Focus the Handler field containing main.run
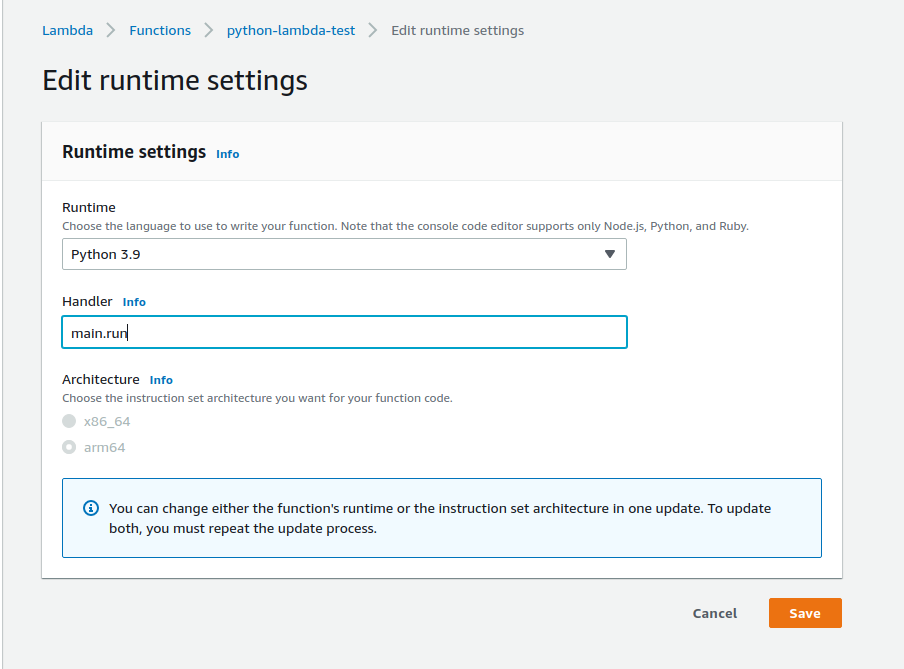904x669 pixels. pyautogui.click(x=343, y=332)
